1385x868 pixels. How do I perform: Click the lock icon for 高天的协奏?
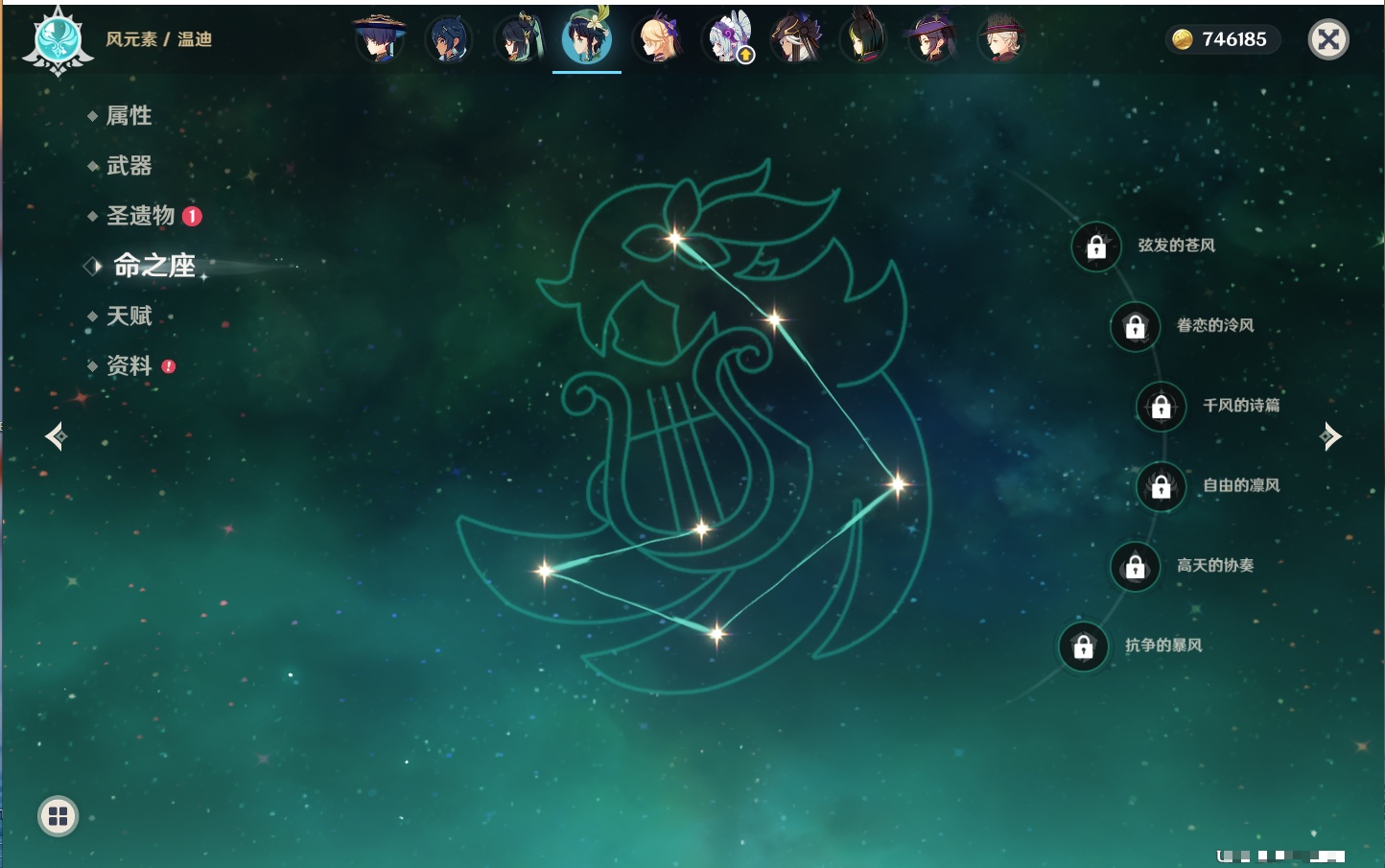click(x=1136, y=567)
